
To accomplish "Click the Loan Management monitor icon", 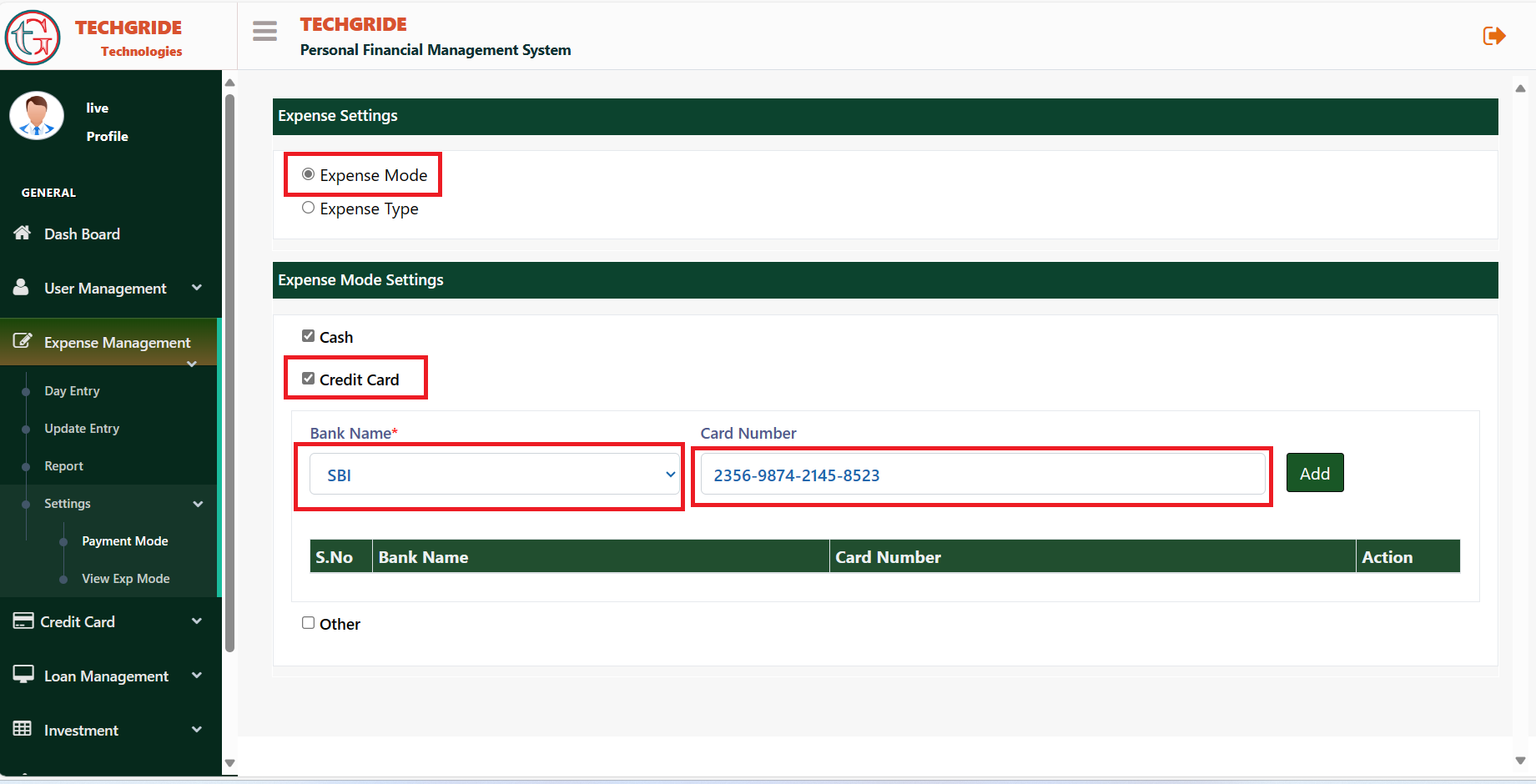I will [x=23, y=675].
